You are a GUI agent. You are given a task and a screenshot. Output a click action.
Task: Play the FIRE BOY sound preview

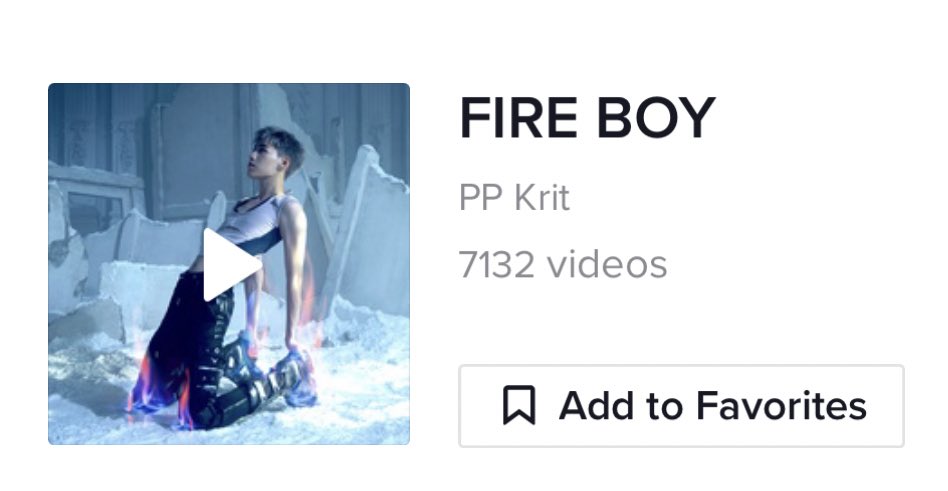pos(232,265)
